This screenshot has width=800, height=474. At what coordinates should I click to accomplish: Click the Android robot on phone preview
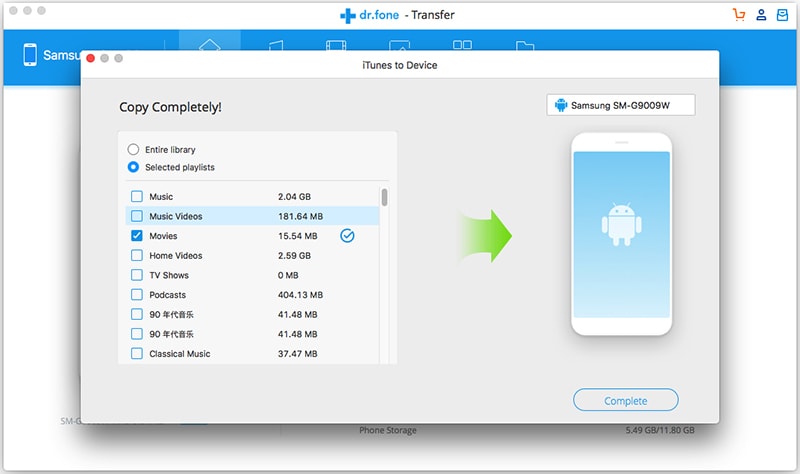[621, 224]
